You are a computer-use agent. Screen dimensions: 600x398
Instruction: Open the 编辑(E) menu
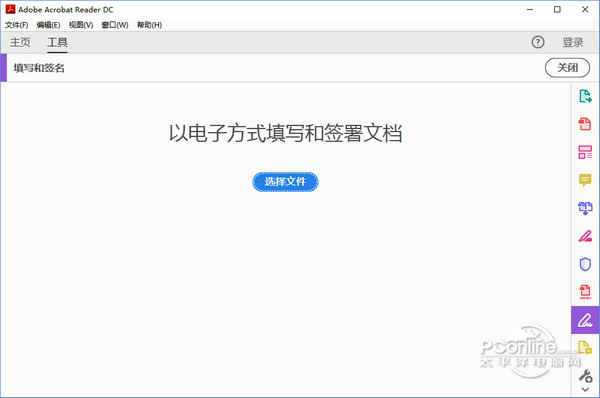(x=48, y=25)
